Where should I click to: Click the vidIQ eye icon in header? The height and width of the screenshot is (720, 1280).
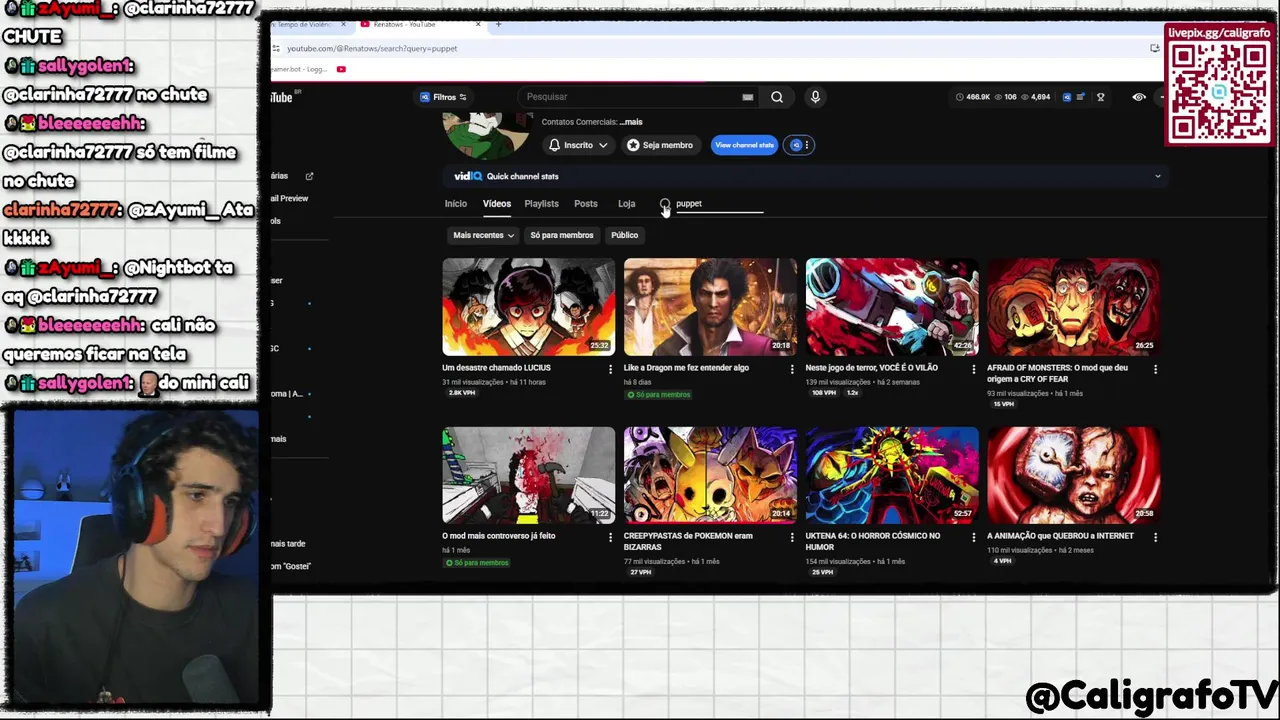(1138, 97)
